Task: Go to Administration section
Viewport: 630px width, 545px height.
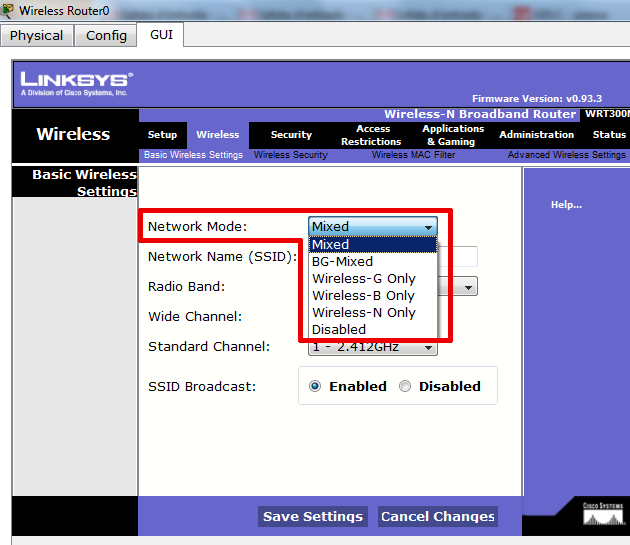Action: (537, 135)
